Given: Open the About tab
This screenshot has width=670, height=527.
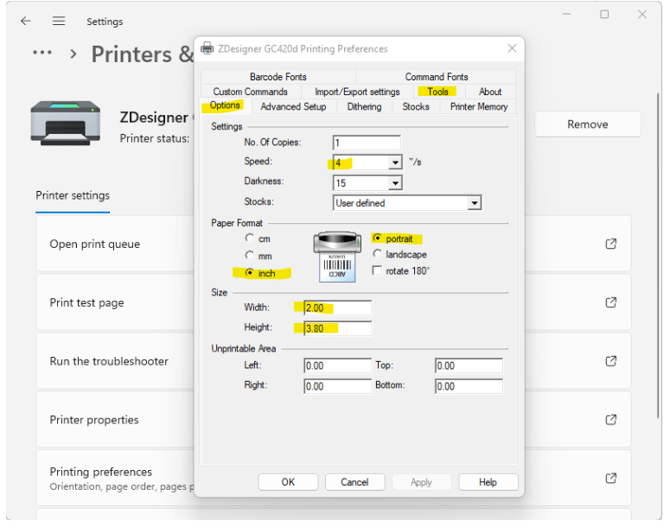Looking at the screenshot, I should tap(490, 91).
